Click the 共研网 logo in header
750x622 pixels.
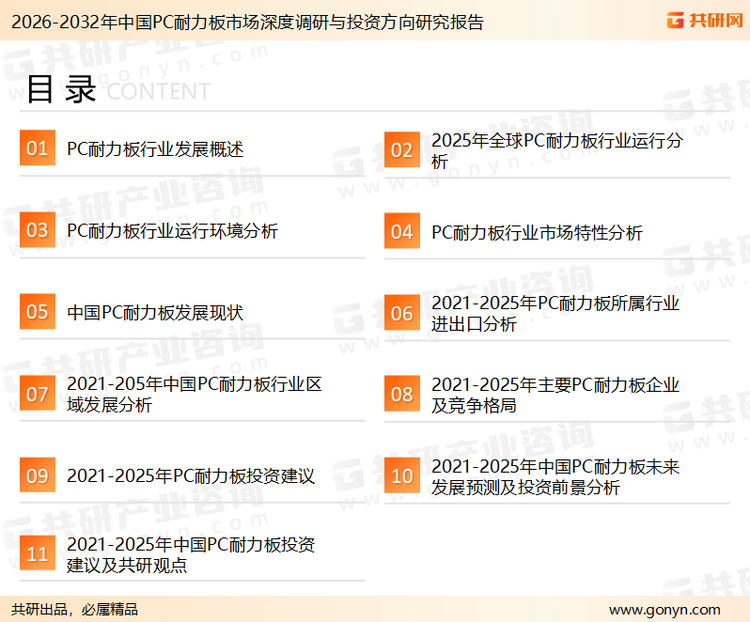point(705,20)
